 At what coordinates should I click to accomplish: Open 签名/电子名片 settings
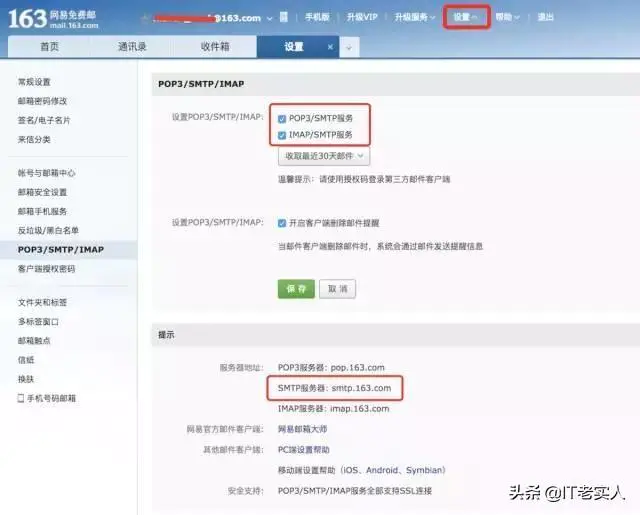44,120
